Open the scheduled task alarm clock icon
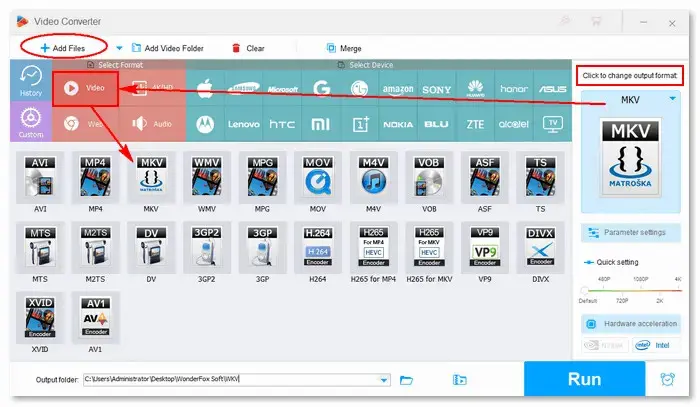Image resolution: width=700 pixels, height=407 pixels. (667, 379)
